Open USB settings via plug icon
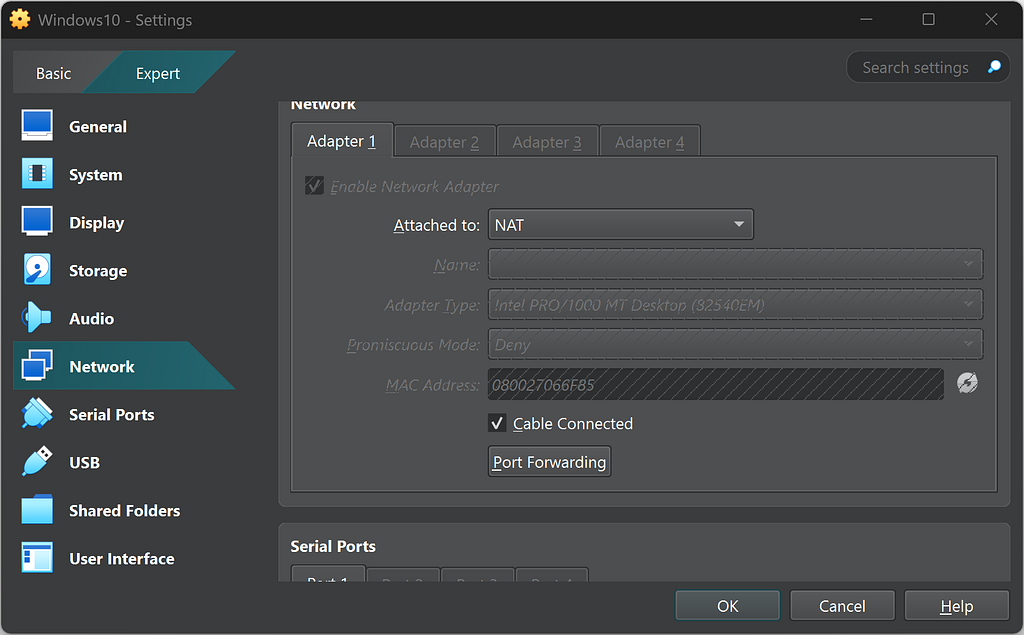 pyautogui.click(x=37, y=462)
